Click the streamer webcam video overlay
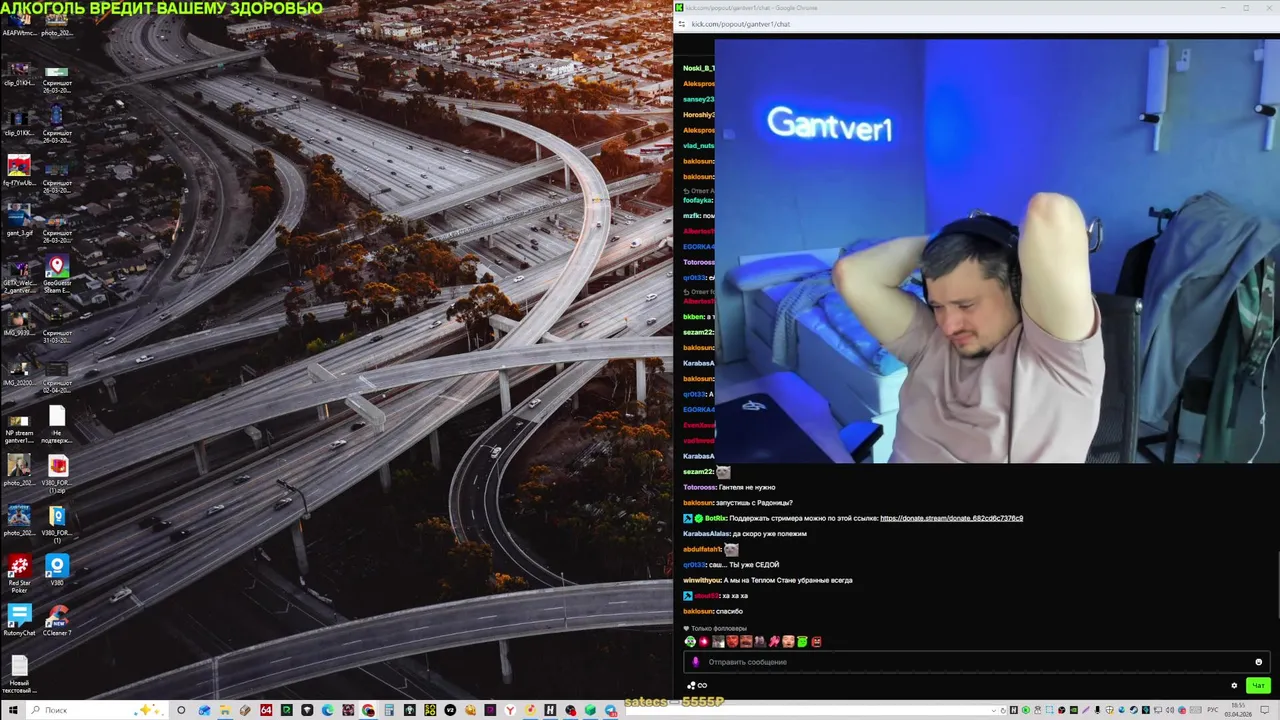This screenshot has width=1280, height=720. point(997,250)
